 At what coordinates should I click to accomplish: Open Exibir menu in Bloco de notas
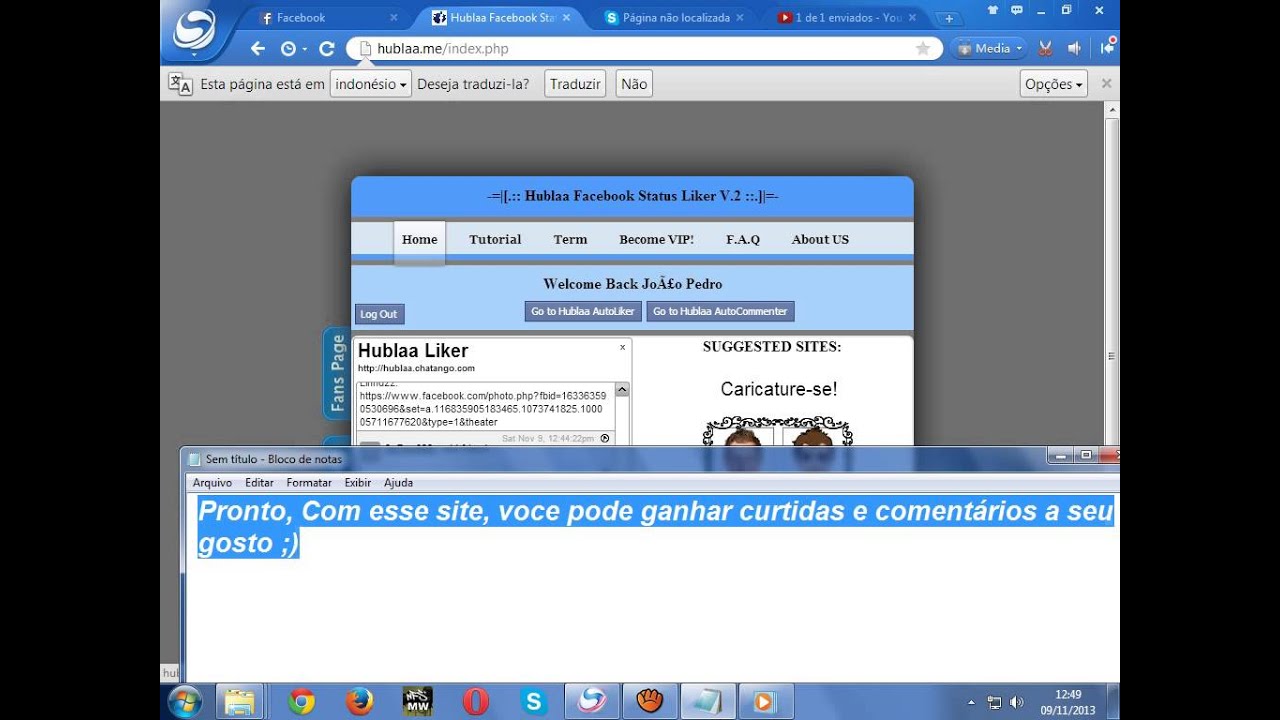(358, 482)
